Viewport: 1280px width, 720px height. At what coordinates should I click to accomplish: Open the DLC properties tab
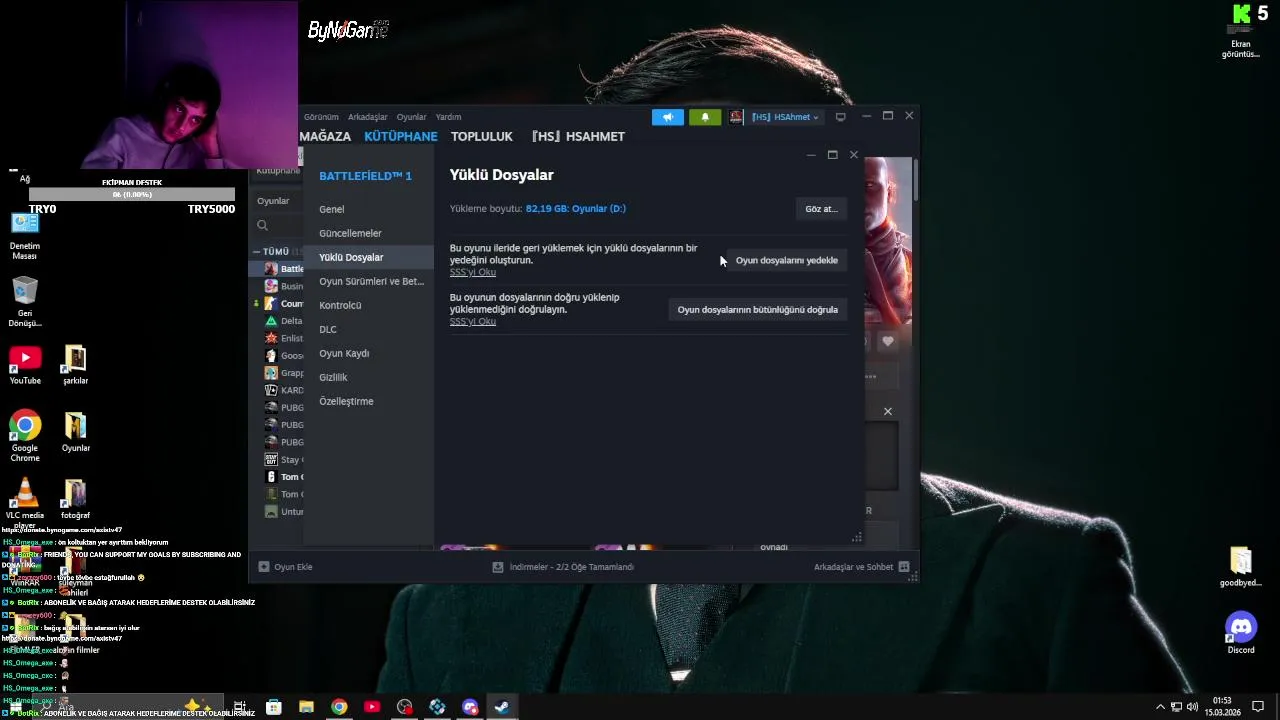(x=368, y=329)
